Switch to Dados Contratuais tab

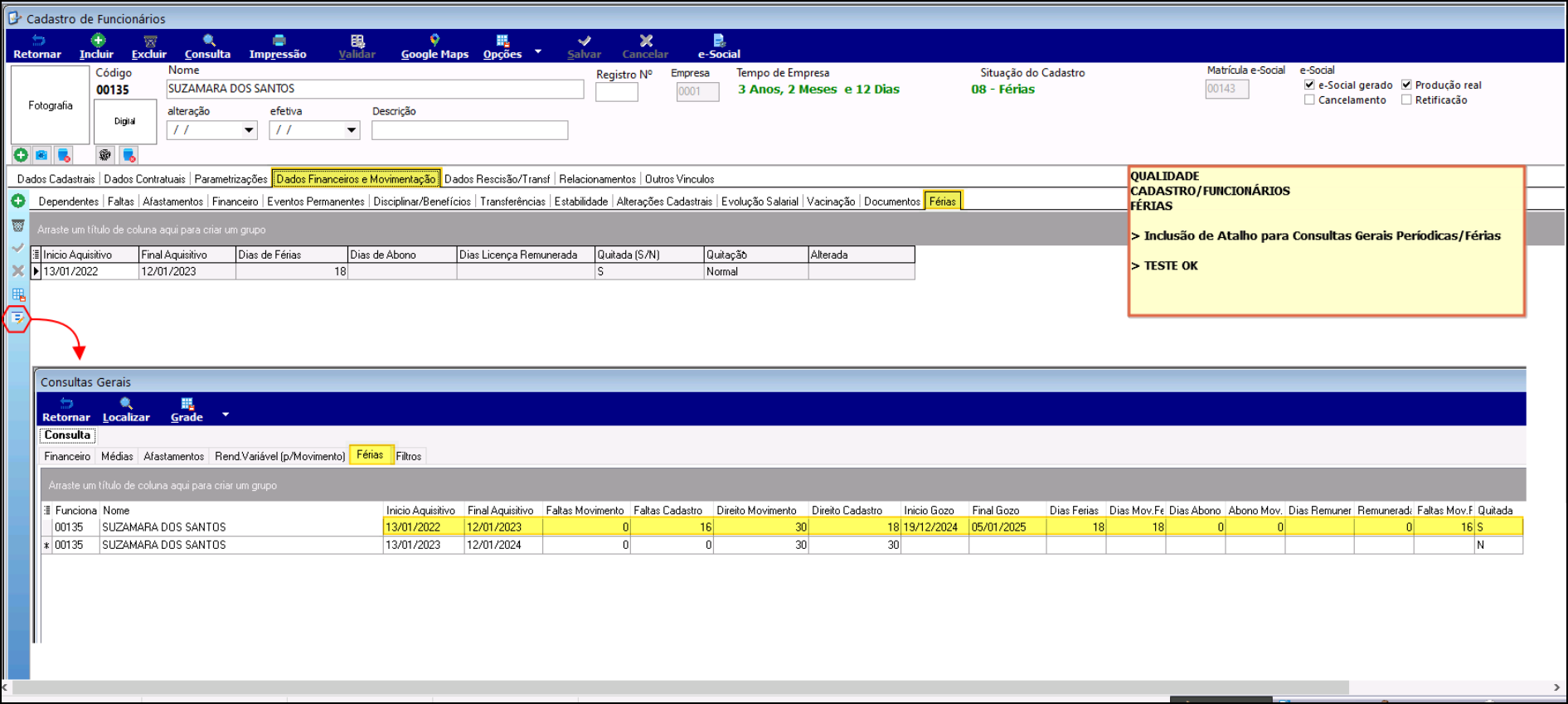coord(145,179)
